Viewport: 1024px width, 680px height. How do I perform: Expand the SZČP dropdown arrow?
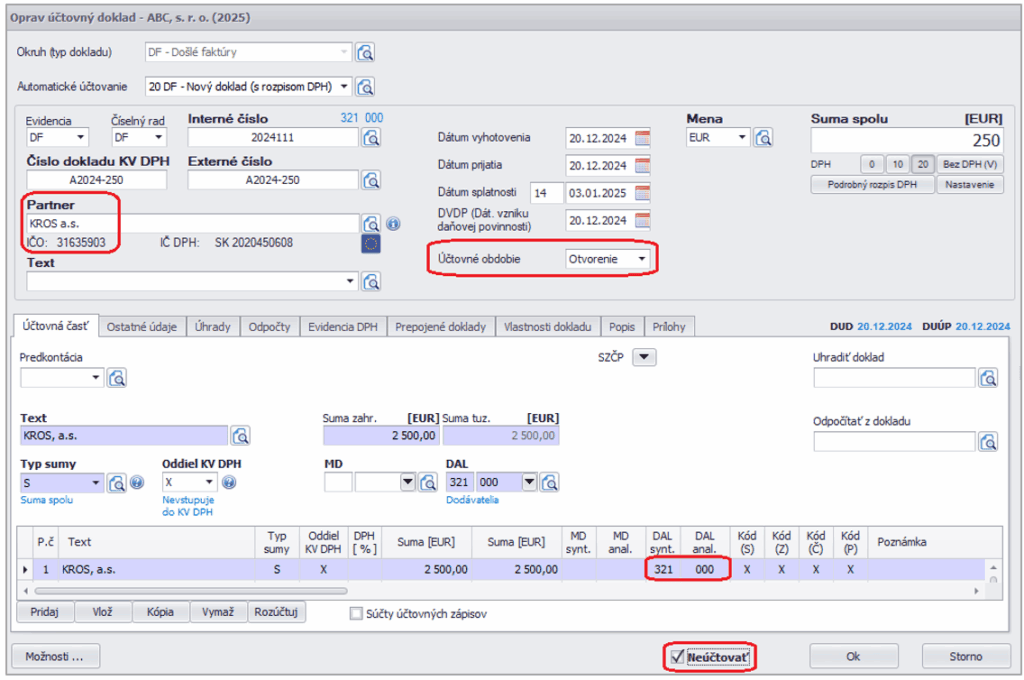point(645,357)
